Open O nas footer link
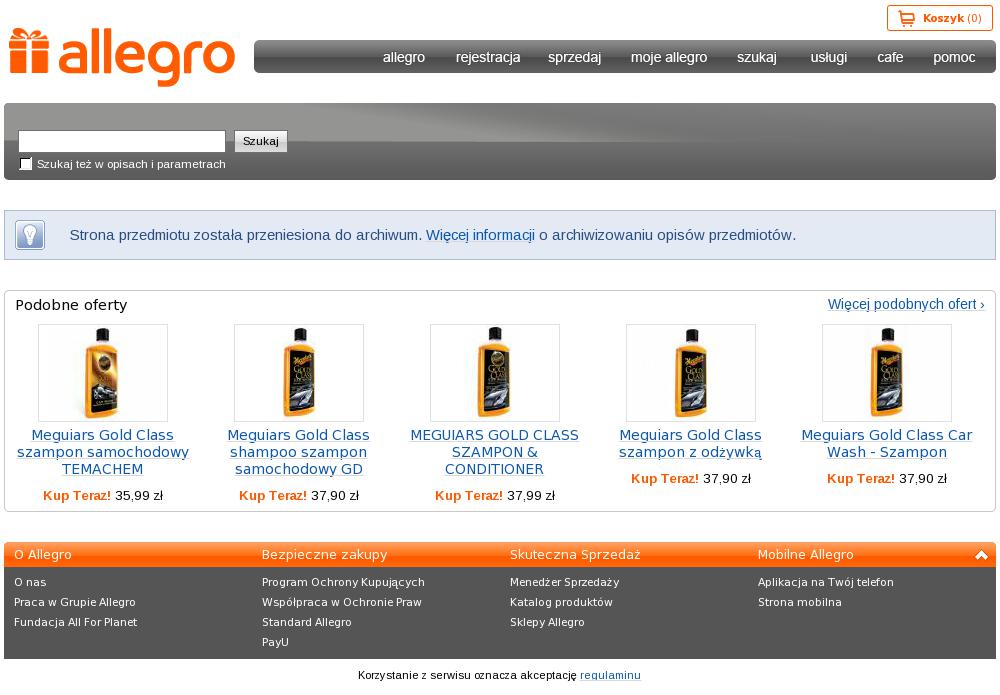1000x695 pixels. coord(30,582)
